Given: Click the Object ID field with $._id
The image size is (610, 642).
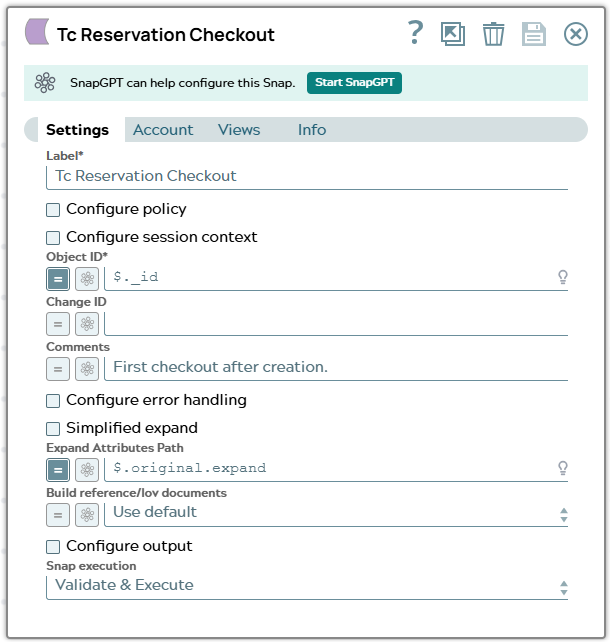Looking at the screenshot, I should pyautogui.click(x=336, y=278).
